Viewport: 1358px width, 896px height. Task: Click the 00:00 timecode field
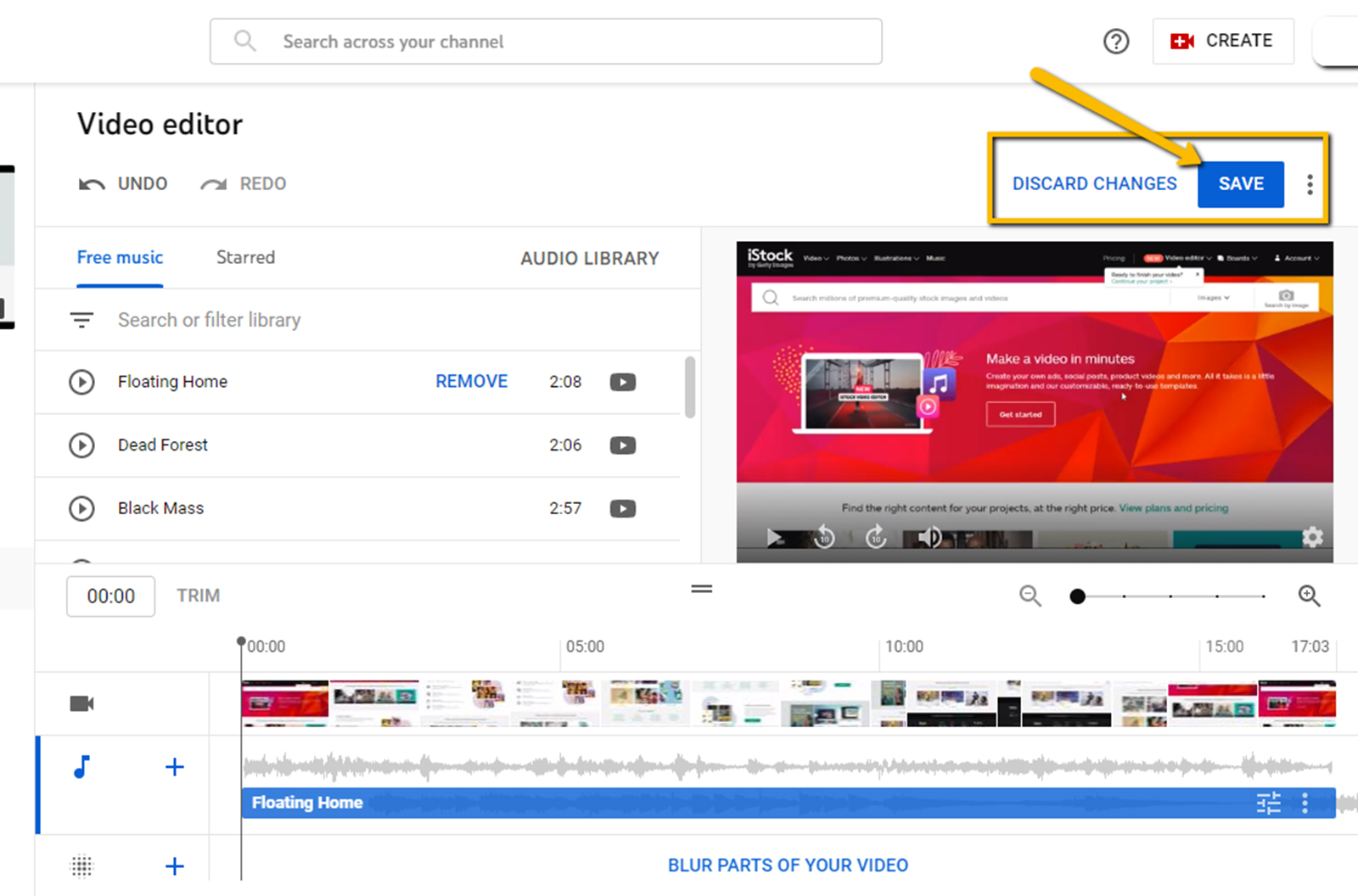point(111,596)
